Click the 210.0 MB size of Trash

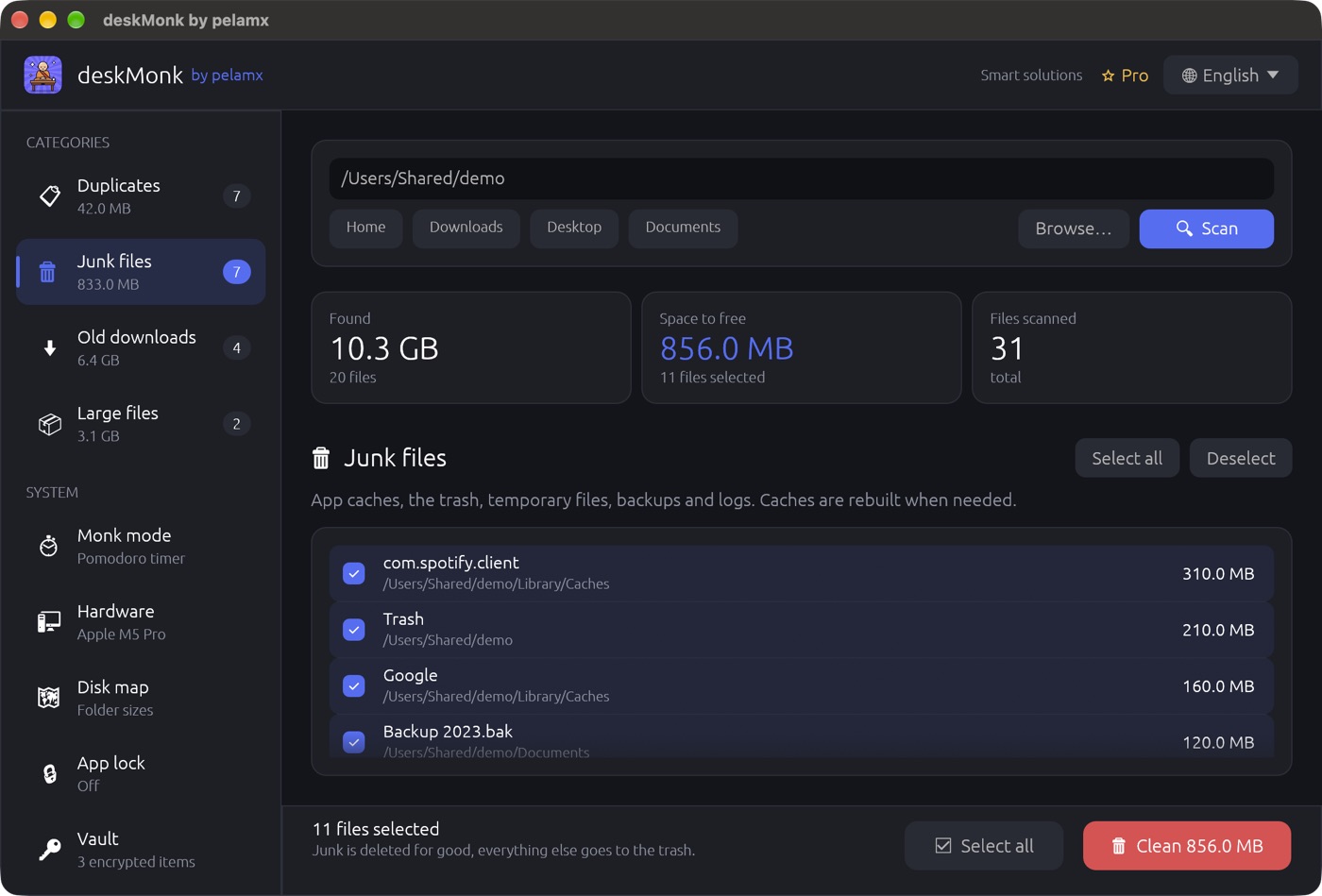pos(1218,630)
